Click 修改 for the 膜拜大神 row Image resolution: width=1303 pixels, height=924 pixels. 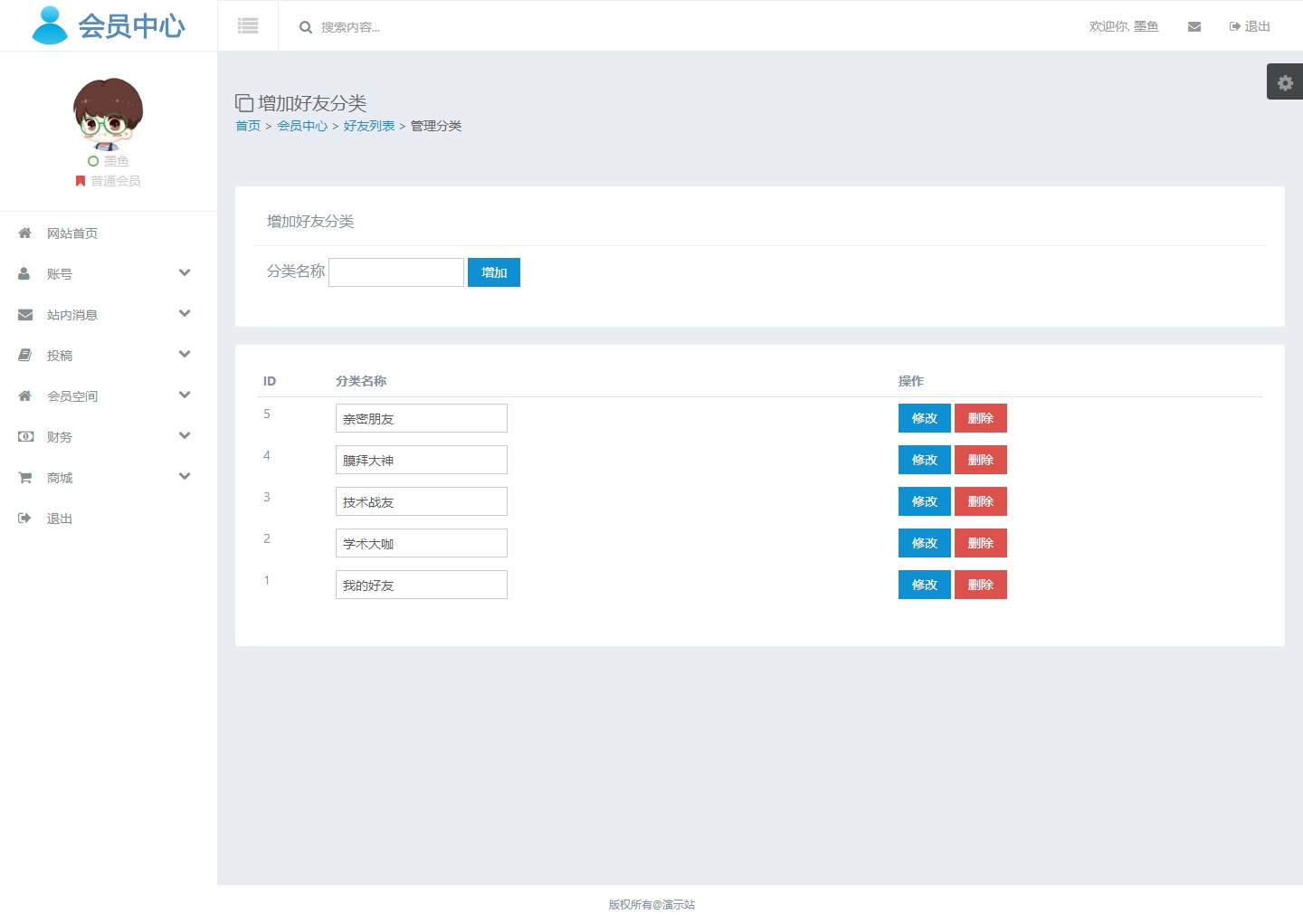(924, 460)
